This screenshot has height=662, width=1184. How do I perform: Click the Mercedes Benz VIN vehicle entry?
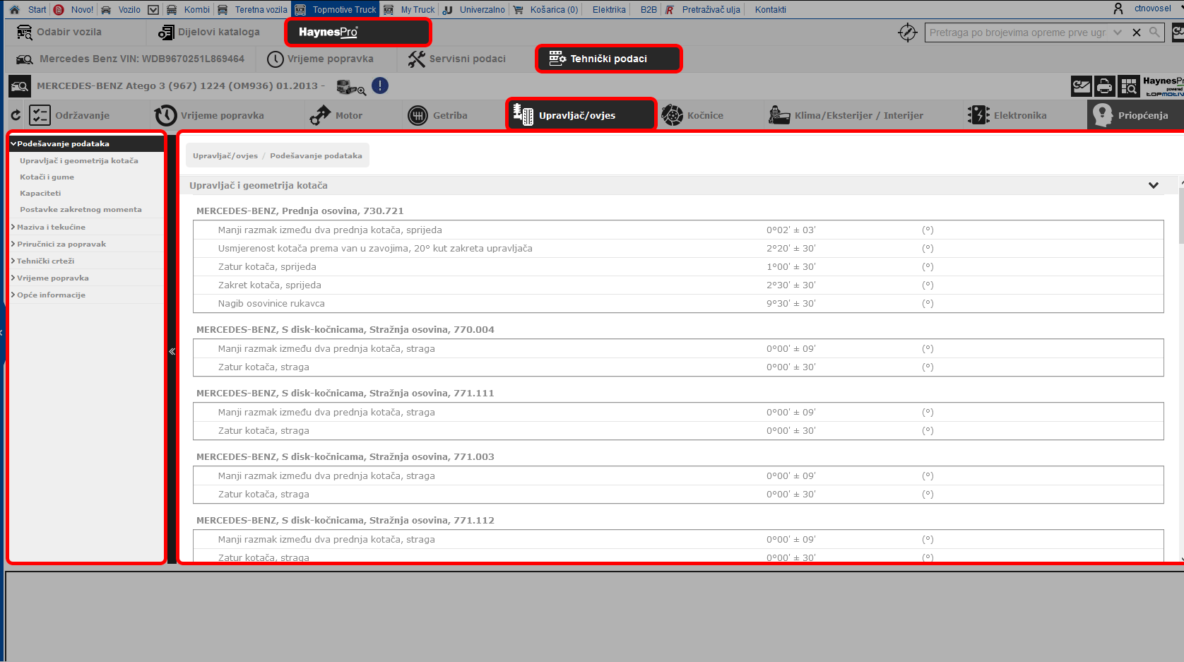tap(130, 59)
